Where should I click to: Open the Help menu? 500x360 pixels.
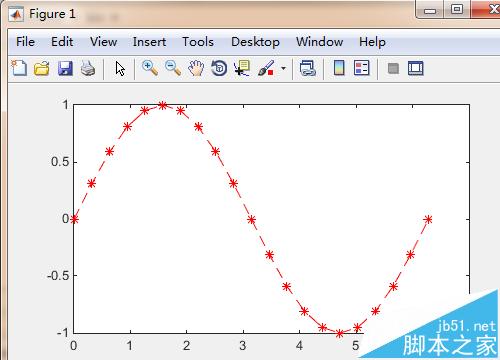(372, 42)
